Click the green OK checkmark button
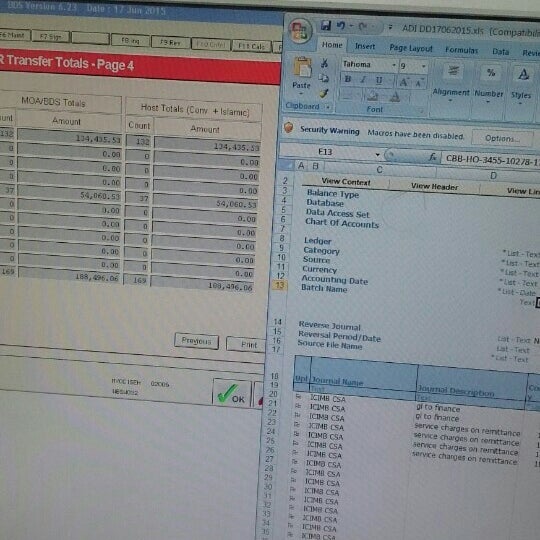 click(232, 394)
